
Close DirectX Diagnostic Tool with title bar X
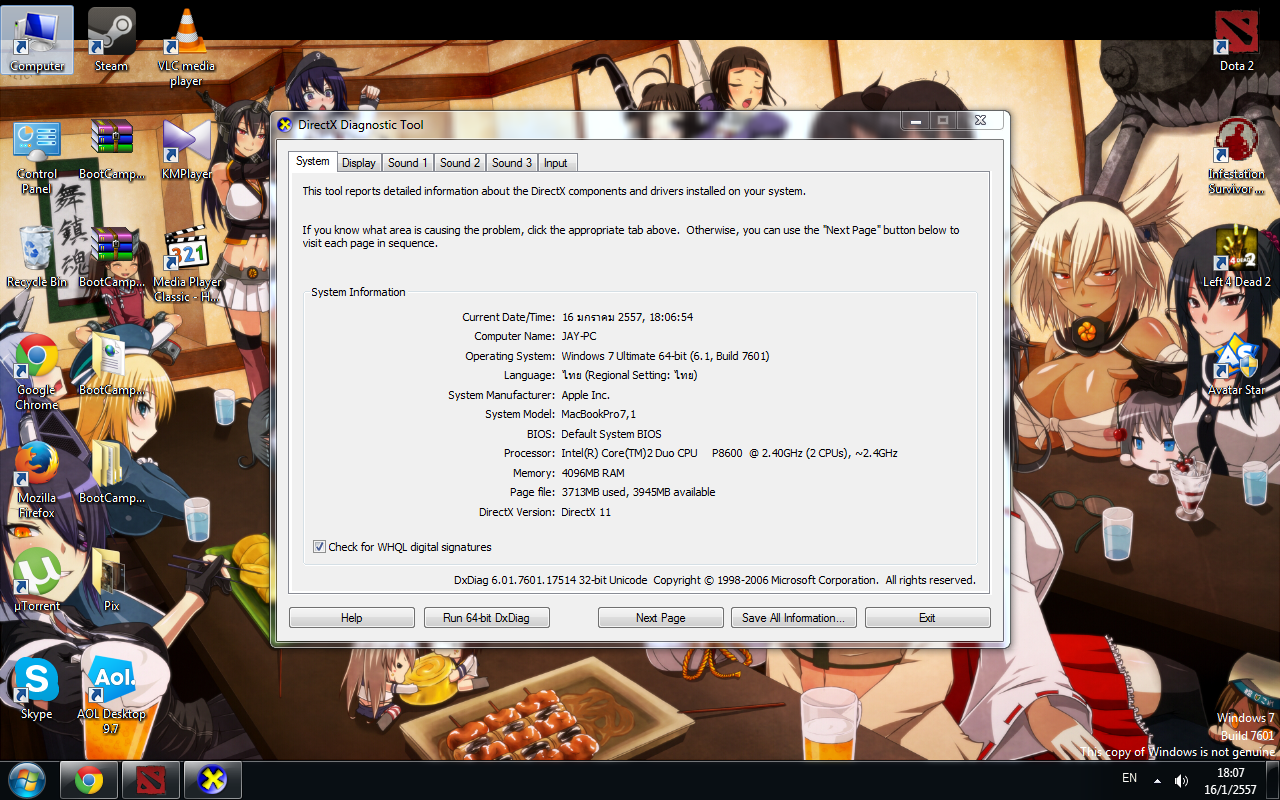(981, 121)
